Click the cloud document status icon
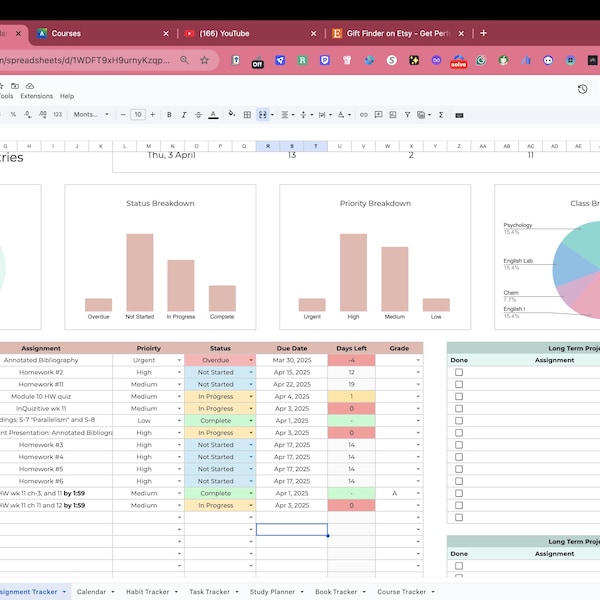 point(30,86)
